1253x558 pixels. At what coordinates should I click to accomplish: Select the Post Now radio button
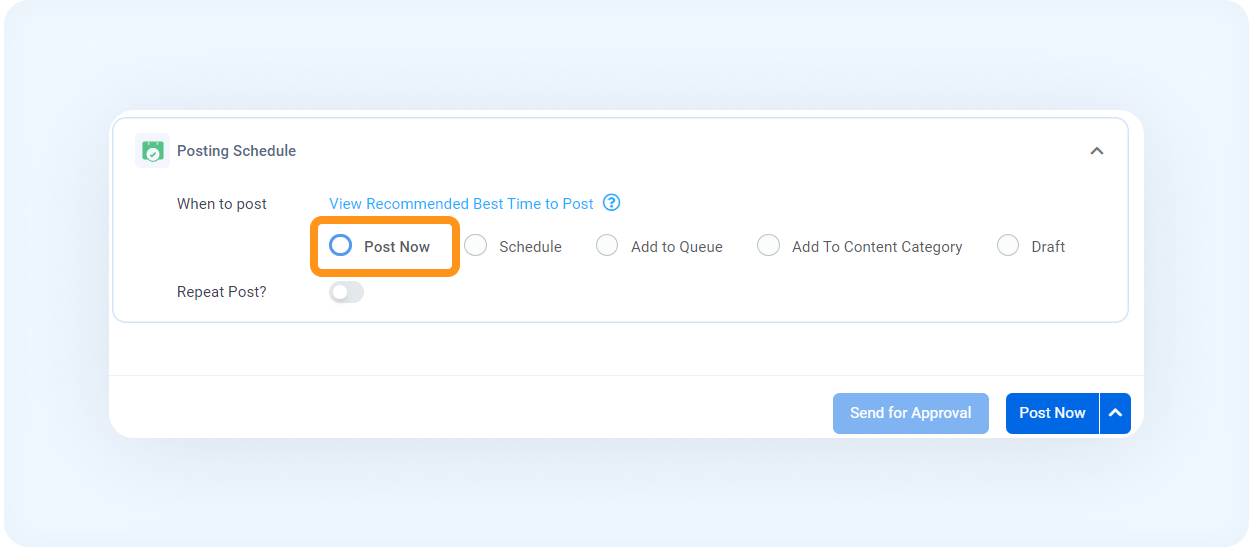[340, 246]
